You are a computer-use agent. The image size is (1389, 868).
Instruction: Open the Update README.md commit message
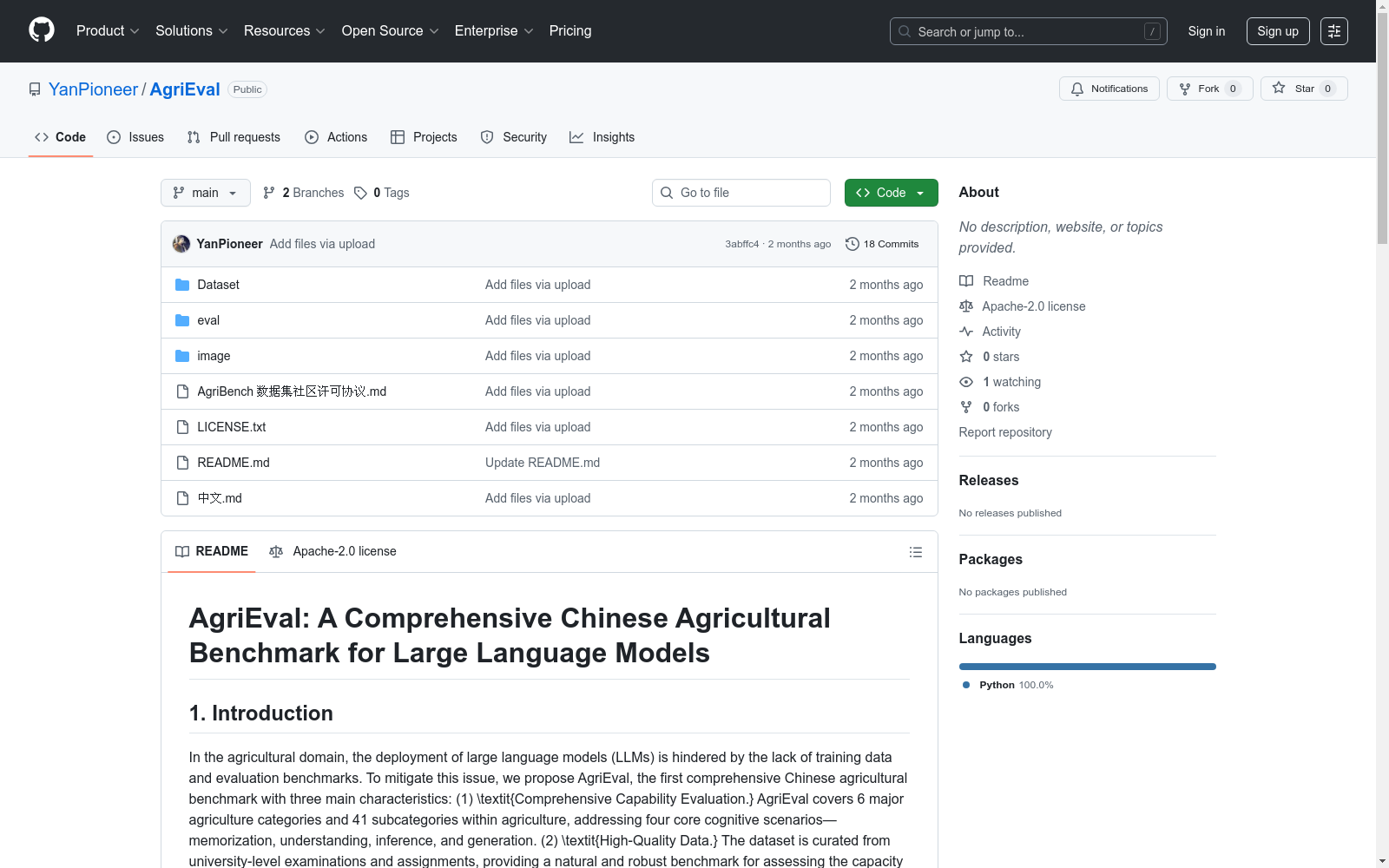pyautogui.click(x=543, y=463)
